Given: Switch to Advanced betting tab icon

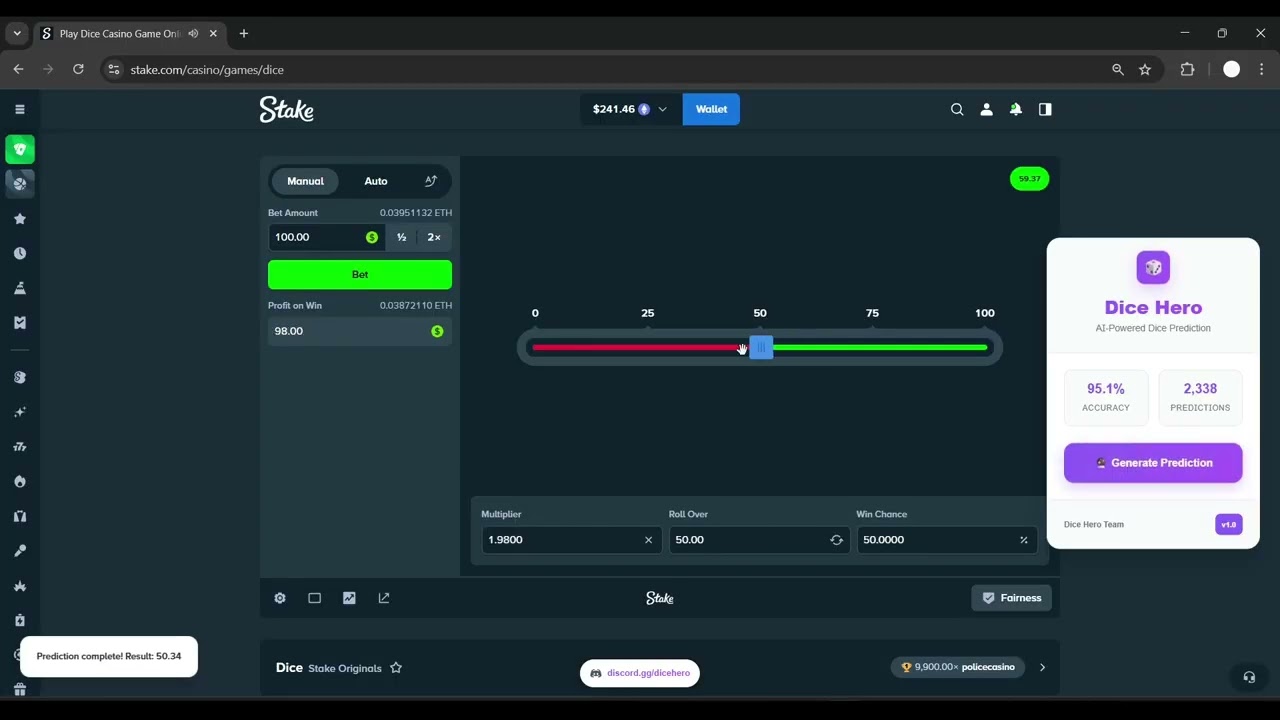Looking at the screenshot, I should point(431,181).
